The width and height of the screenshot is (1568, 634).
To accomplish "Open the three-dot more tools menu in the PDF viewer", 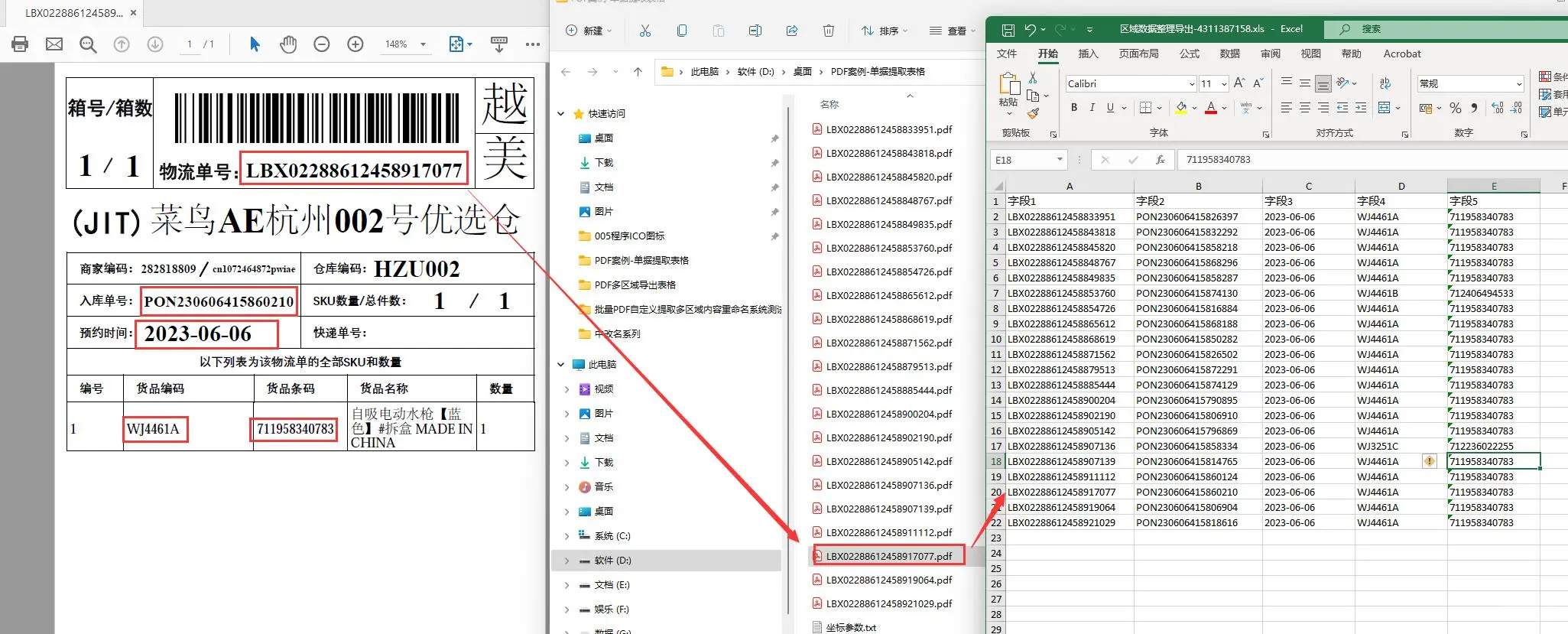I will coord(533,44).
